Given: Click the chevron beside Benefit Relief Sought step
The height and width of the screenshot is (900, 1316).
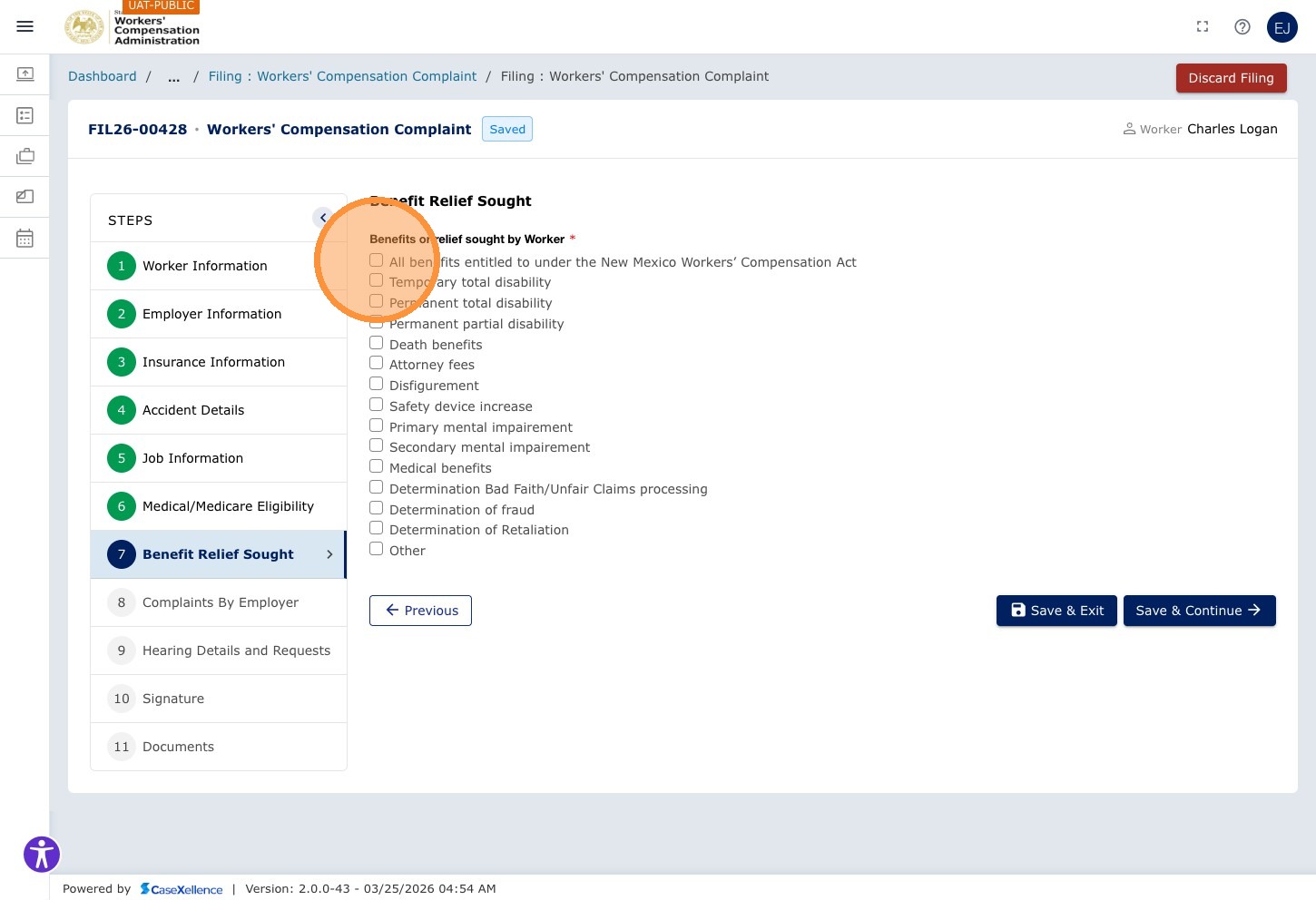Looking at the screenshot, I should (x=329, y=554).
